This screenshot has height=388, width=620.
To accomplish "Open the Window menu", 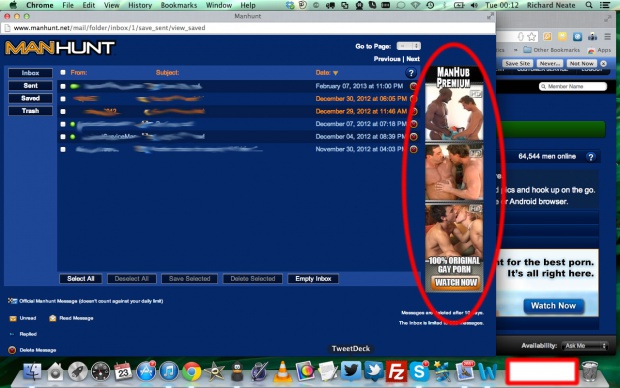I will (219, 5).
